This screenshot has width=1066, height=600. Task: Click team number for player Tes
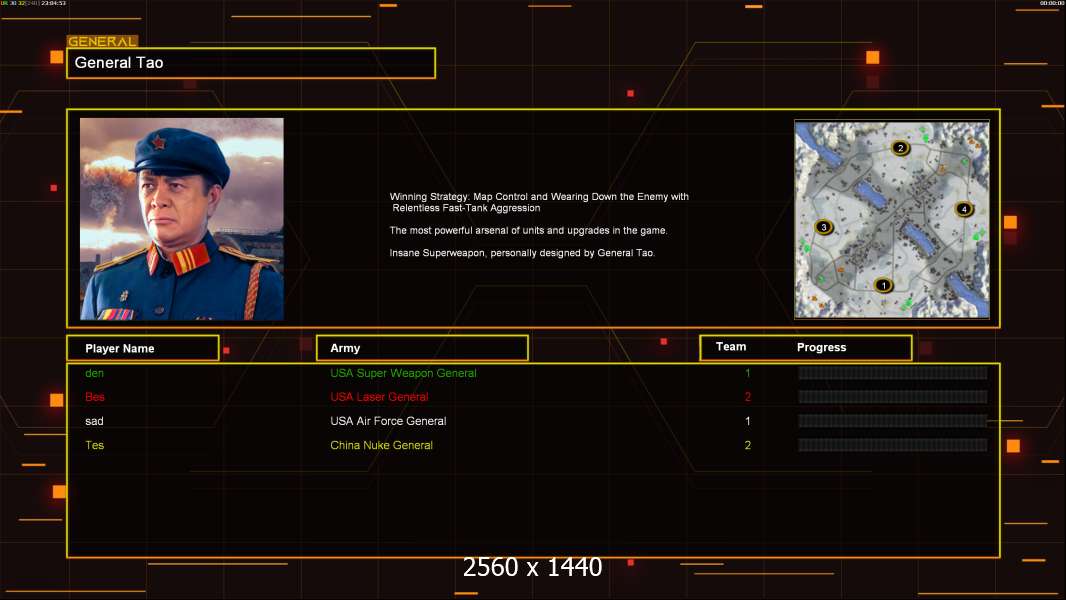pos(748,445)
